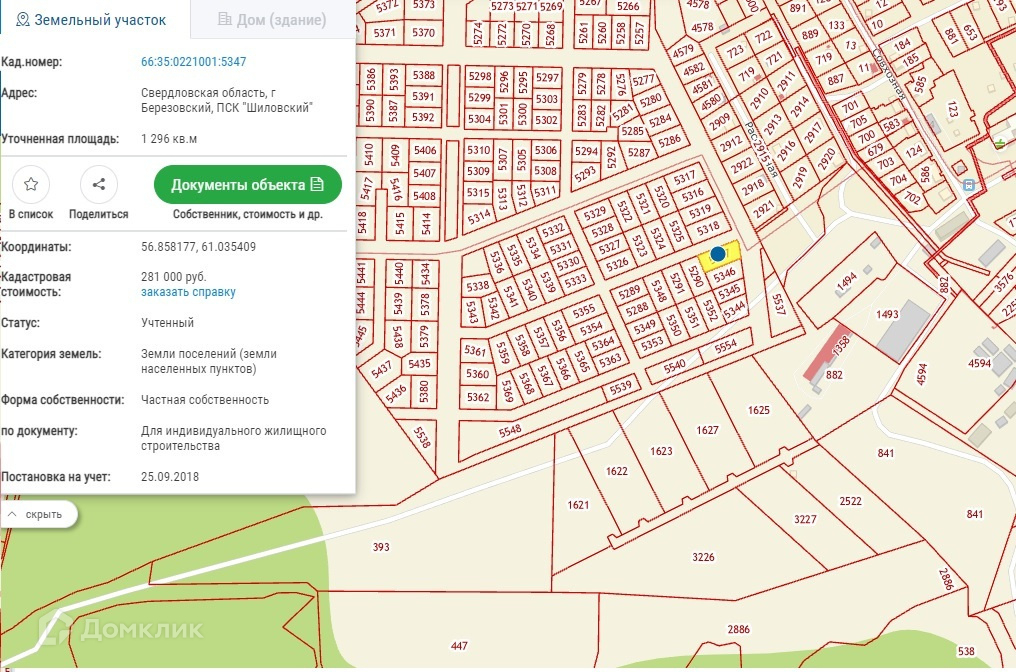This screenshot has width=1016, height=672.
Task: Click the share icon above Поделиться
Action: 98,184
